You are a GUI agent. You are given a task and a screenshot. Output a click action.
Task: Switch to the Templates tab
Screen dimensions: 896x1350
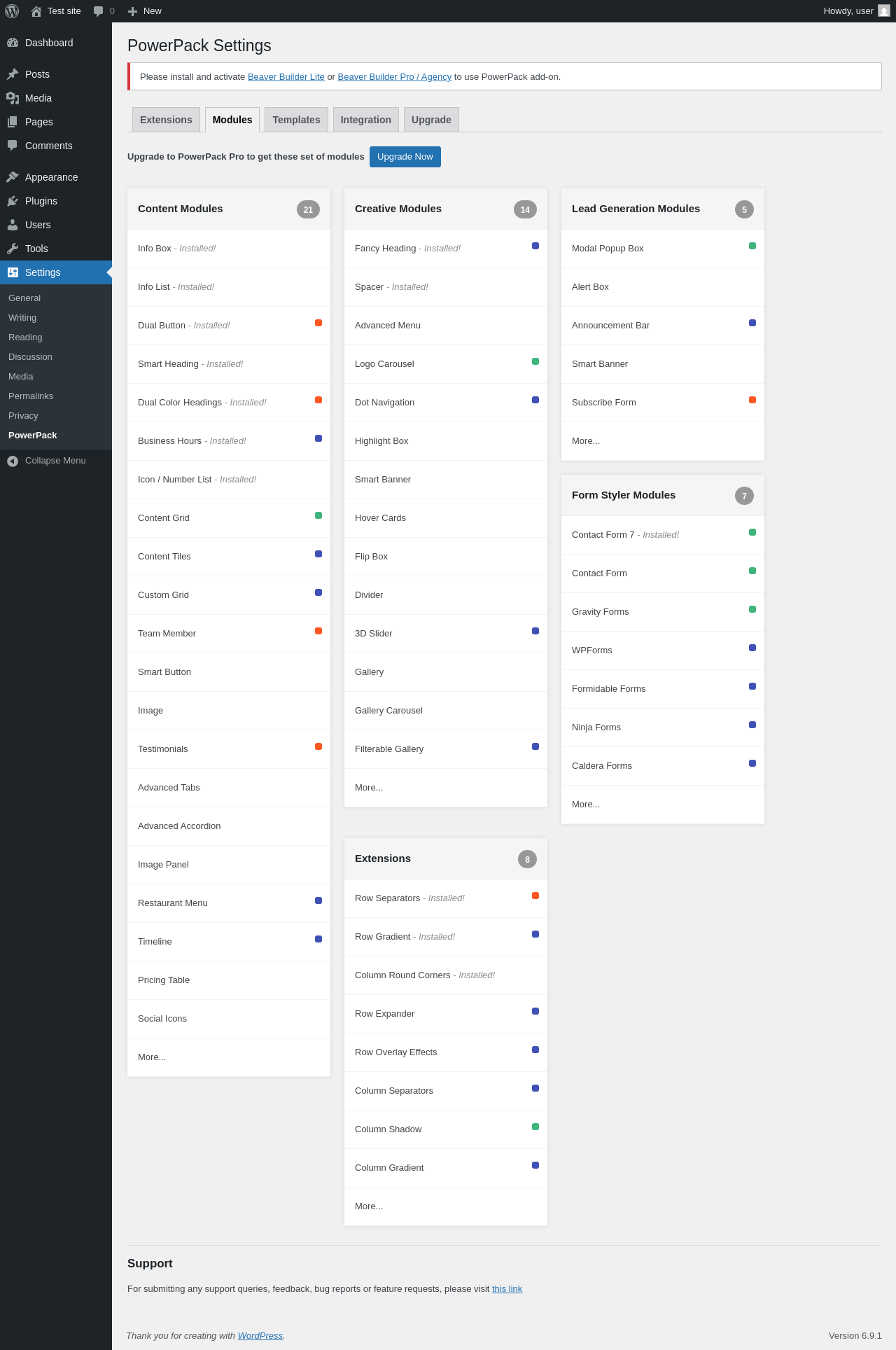[x=296, y=120]
